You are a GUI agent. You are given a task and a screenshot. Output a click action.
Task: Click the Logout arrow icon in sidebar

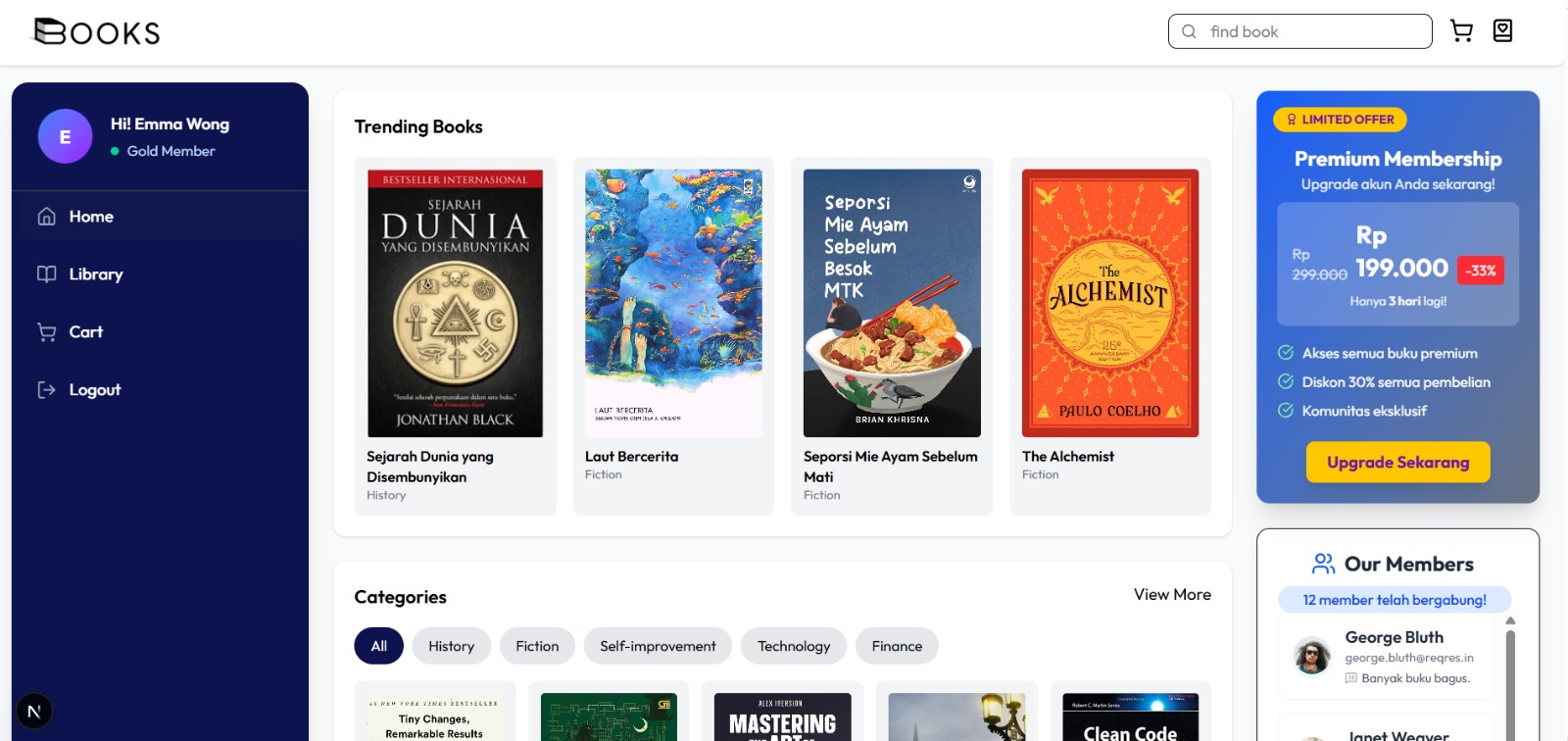(x=46, y=390)
